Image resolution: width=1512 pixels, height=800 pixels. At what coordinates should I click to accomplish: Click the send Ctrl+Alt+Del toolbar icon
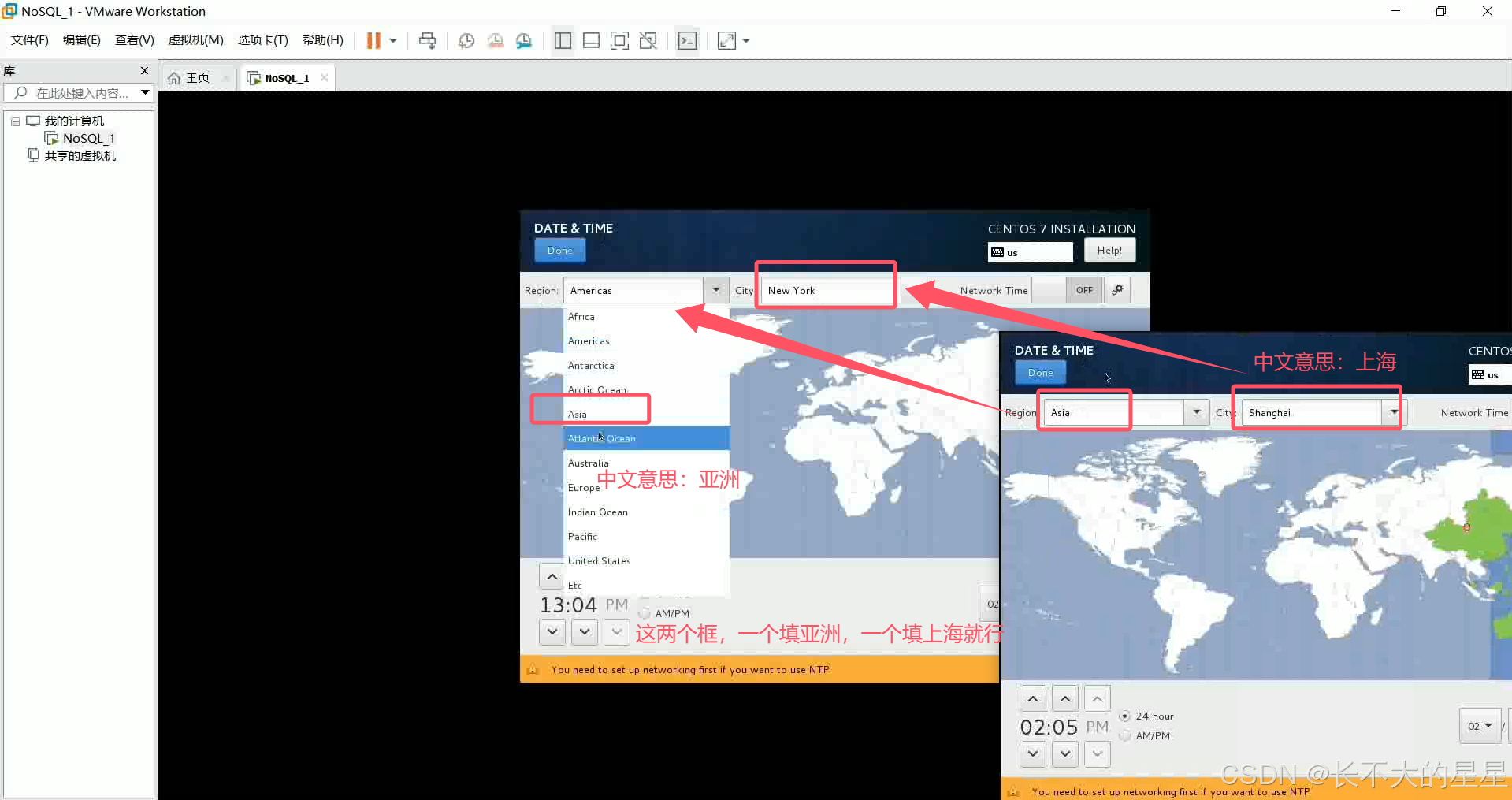[427, 41]
